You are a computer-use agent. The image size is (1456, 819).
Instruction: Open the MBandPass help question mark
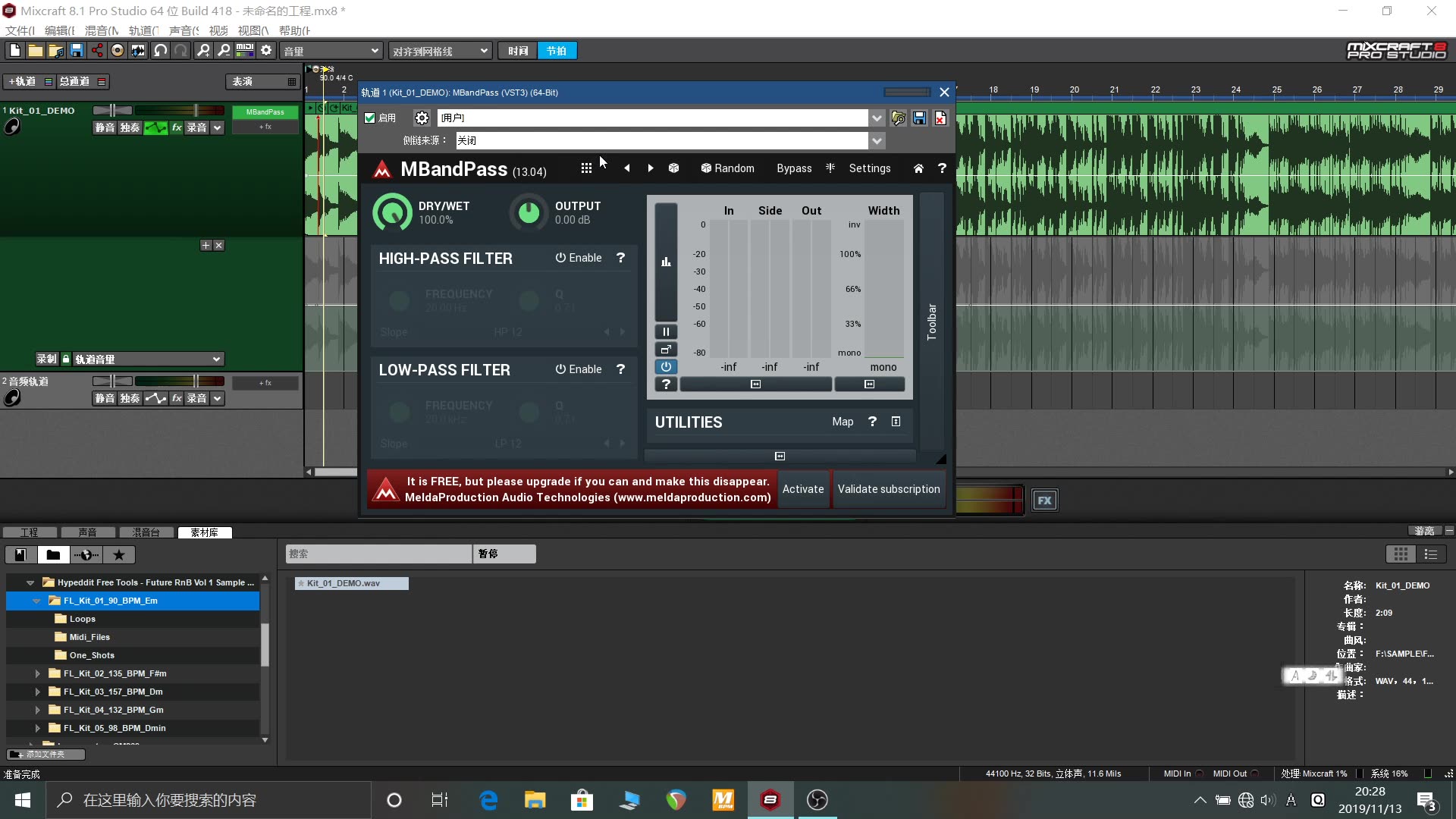(942, 168)
